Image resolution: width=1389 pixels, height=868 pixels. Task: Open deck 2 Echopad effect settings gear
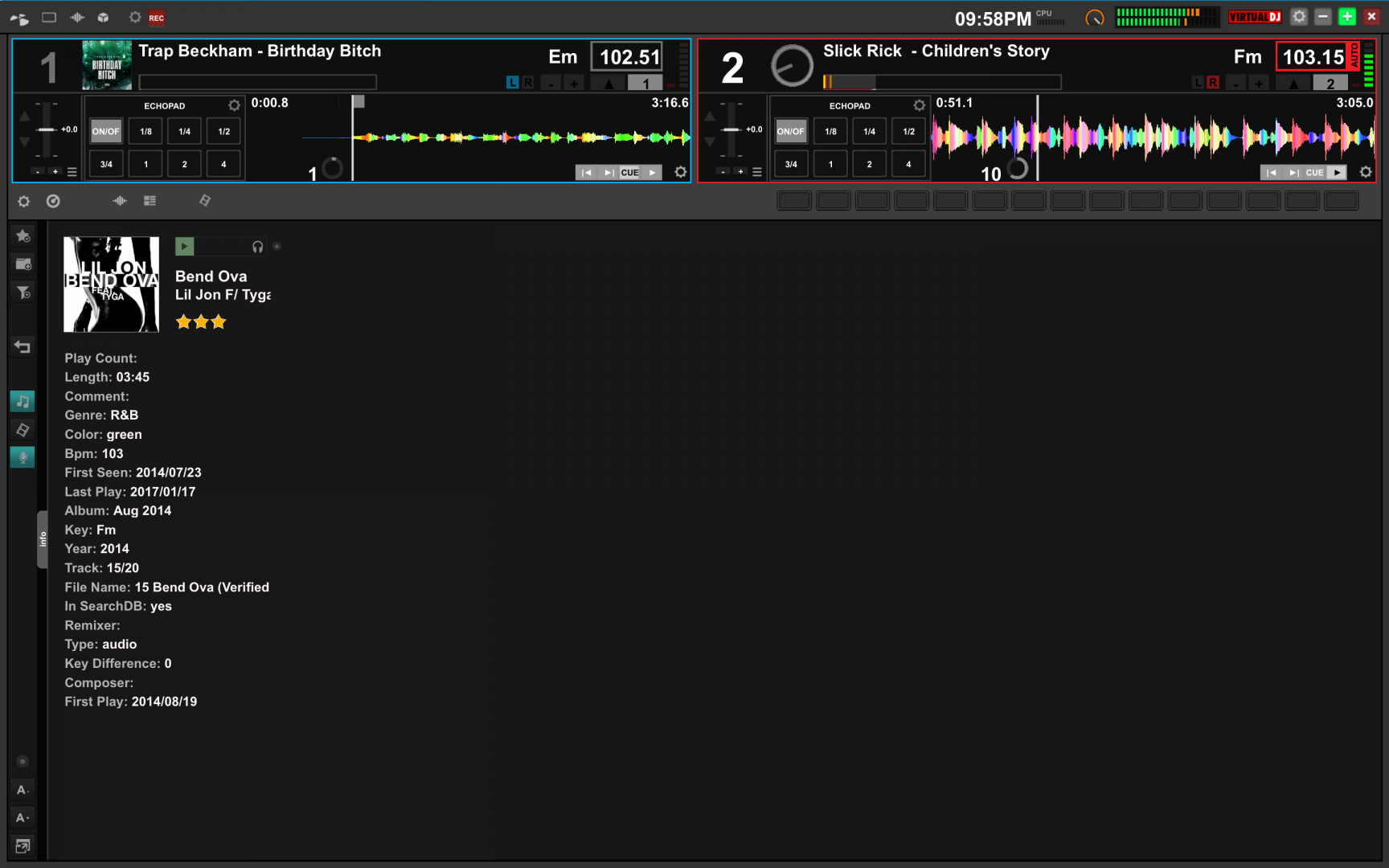pyautogui.click(x=919, y=105)
